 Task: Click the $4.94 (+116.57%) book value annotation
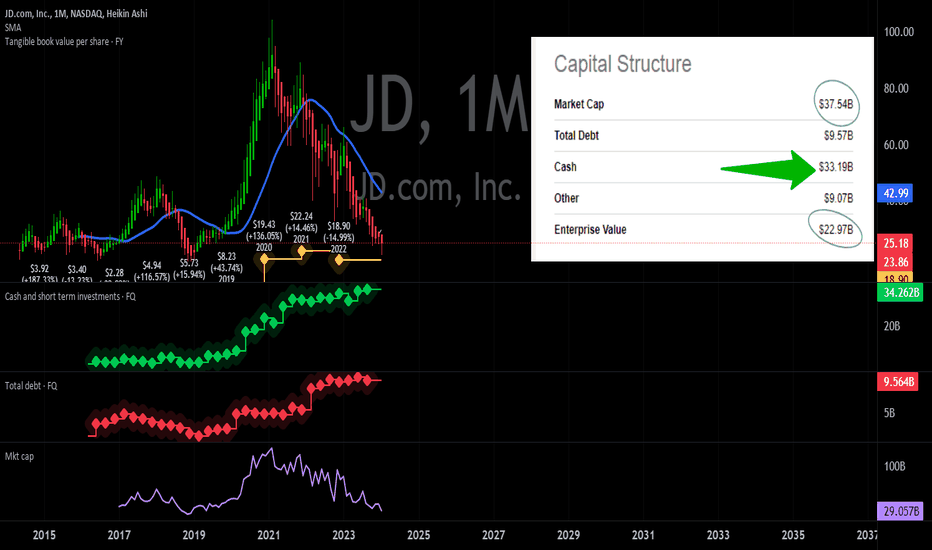click(152, 271)
